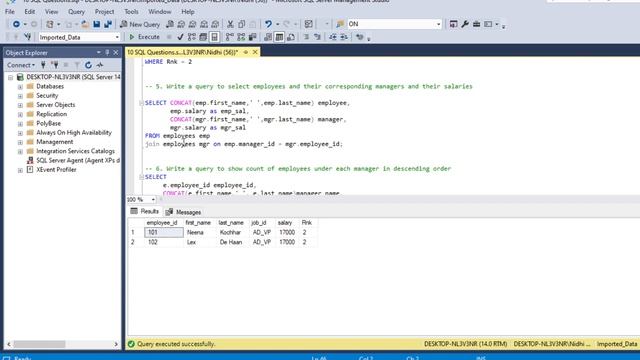Click the Database Engine Query icon
Viewport: 640px width, 360px height.
pyautogui.click(x=170, y=24)
